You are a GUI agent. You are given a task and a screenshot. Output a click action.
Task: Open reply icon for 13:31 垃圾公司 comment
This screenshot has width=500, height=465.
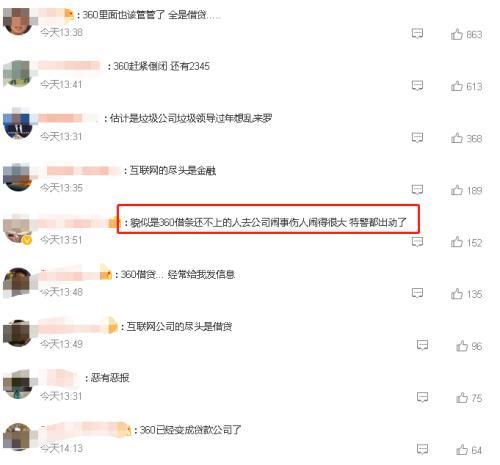click(417, 137)
